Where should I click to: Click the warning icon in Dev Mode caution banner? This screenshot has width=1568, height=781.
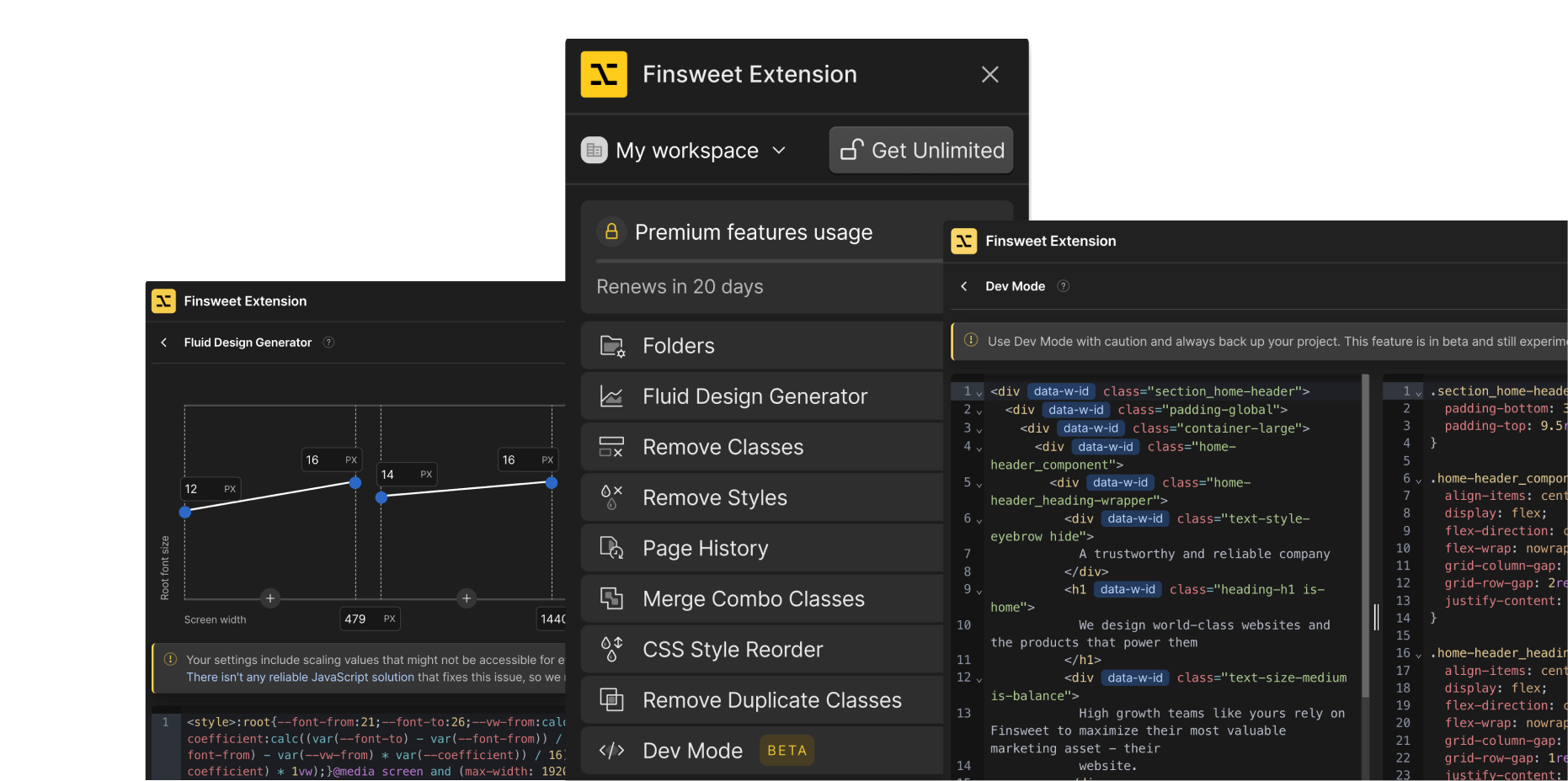click(x=971, y=340)
